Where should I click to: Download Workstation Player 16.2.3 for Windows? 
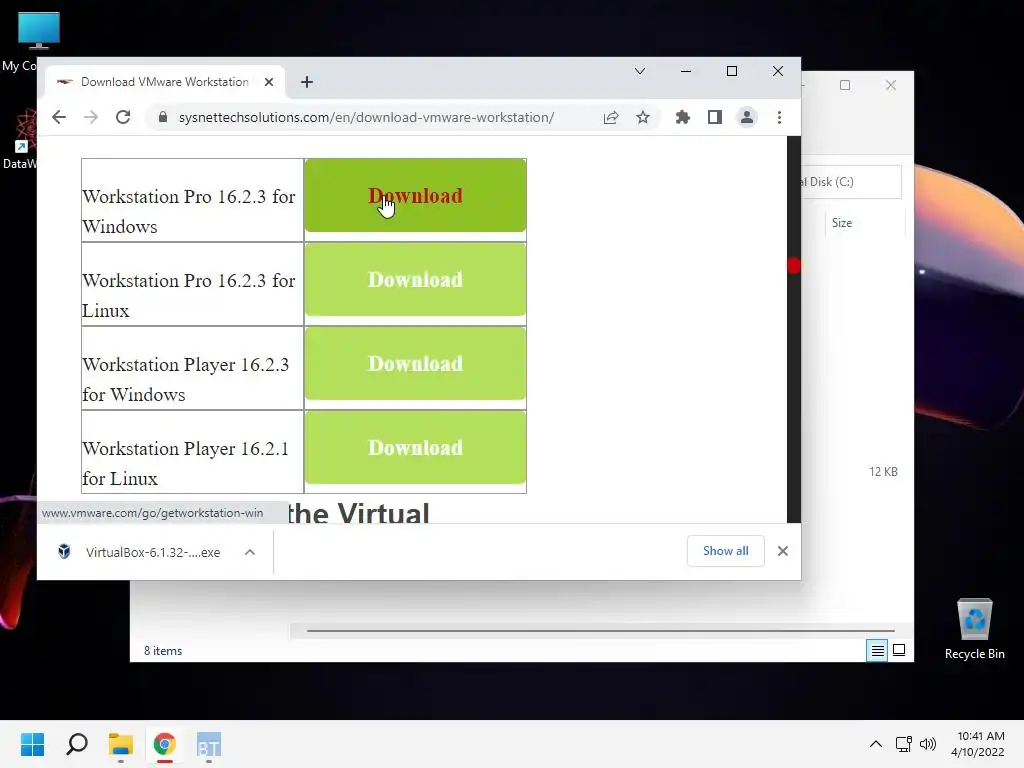pyautogui.click(x=415, y=363)
